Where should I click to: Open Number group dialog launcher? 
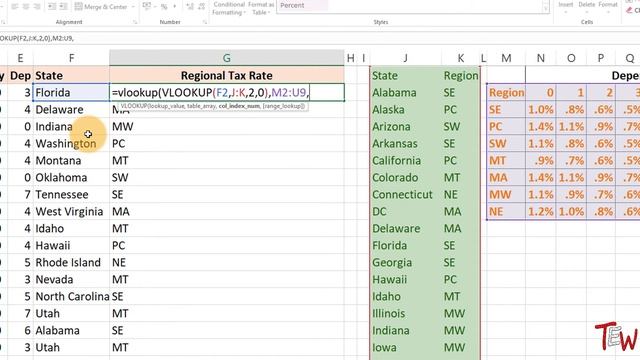pyautogui.click(x=205, y=22)
